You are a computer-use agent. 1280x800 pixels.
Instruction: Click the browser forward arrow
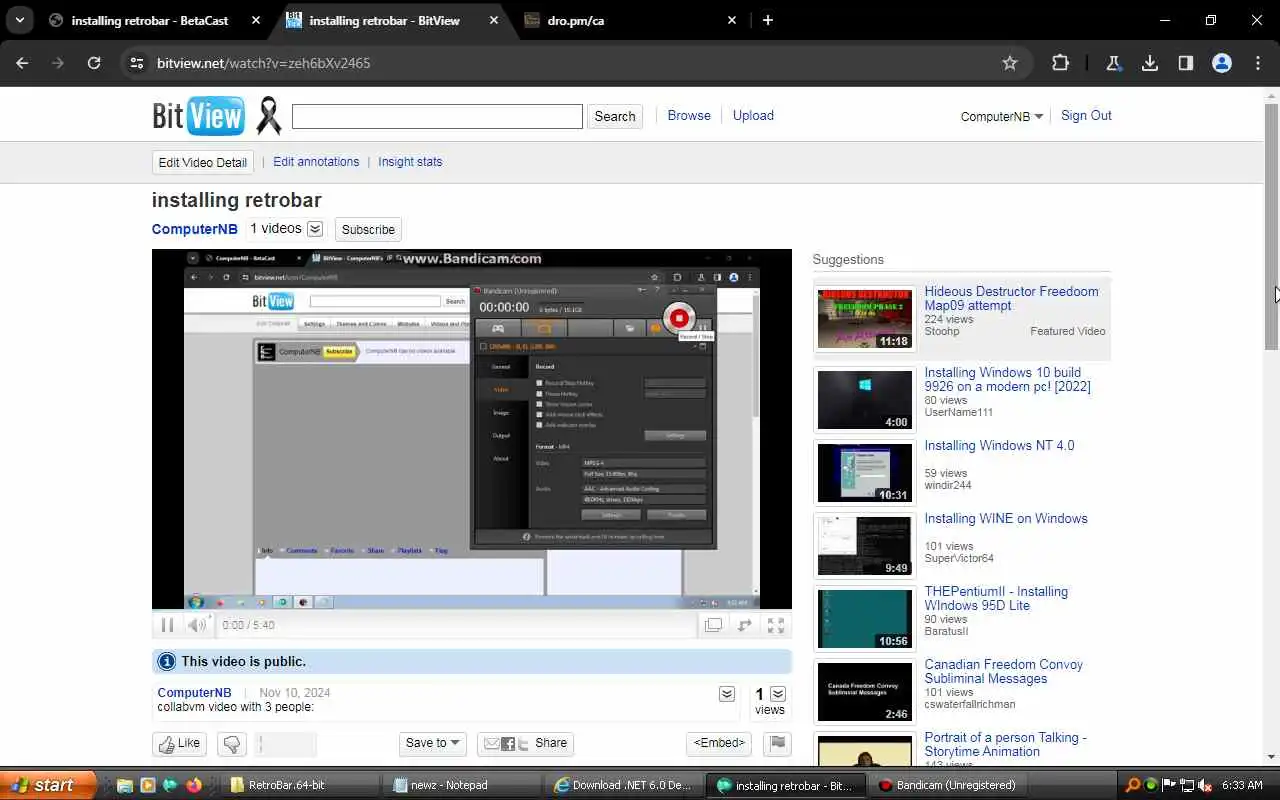(58, 63)
